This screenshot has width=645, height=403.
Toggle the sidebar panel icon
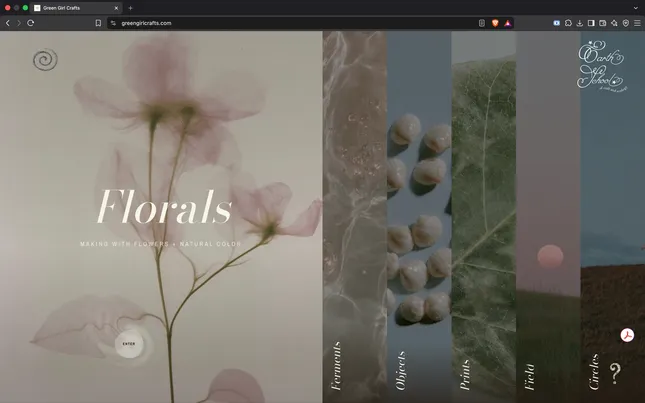tap(591, 23)
